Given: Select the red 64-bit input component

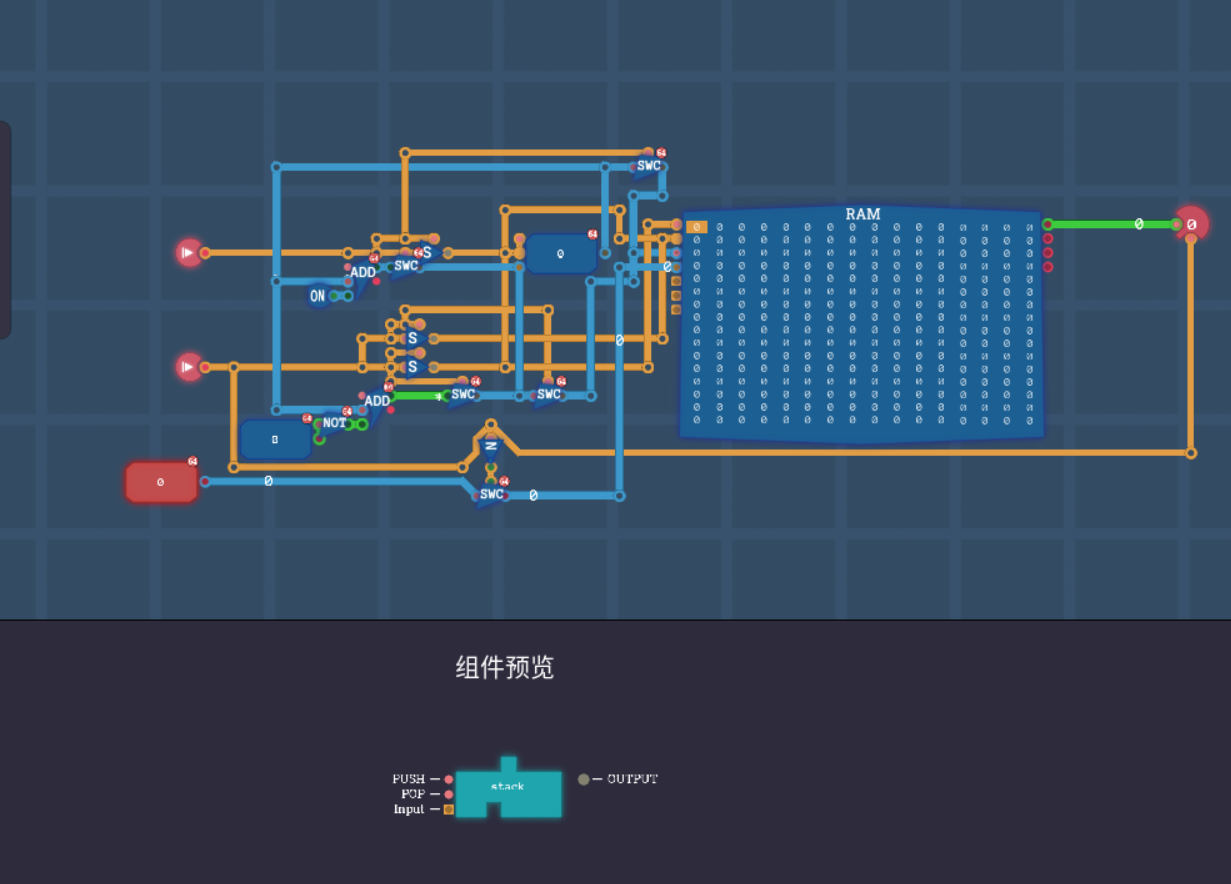Looking at the screenshot, I should 161,482.
